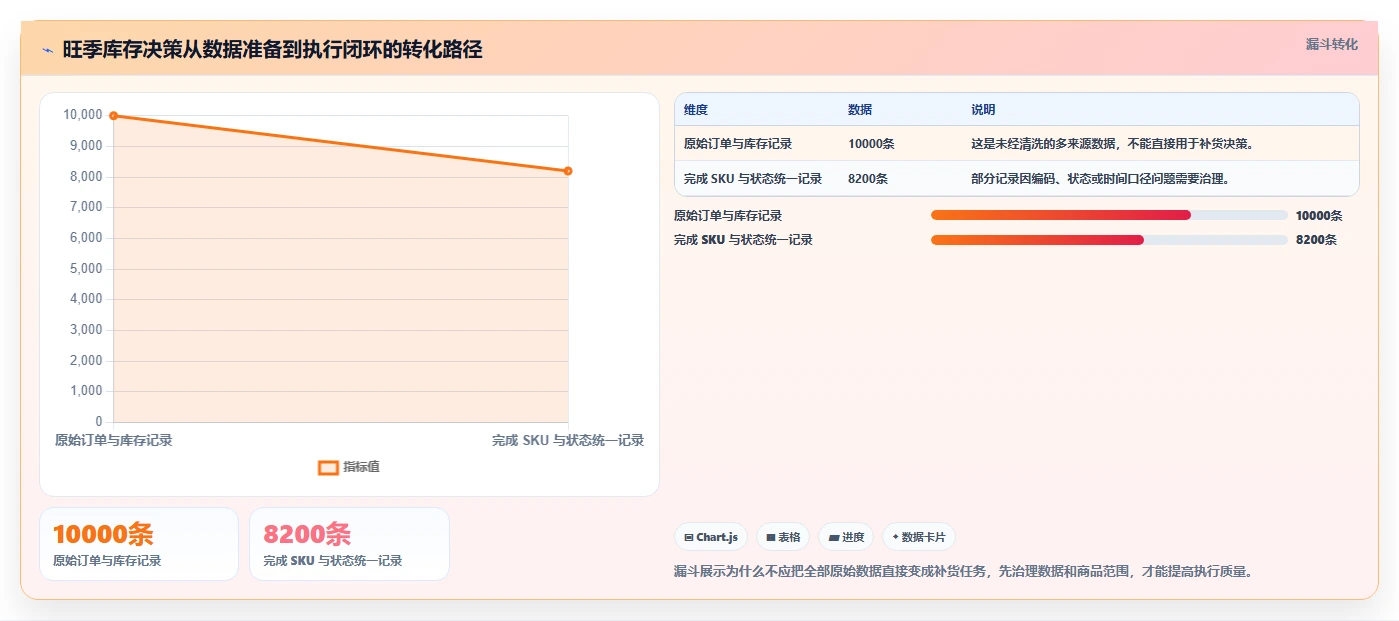Select the 表格 tag
Screen dimensions: 1399x621
[783, 537]
